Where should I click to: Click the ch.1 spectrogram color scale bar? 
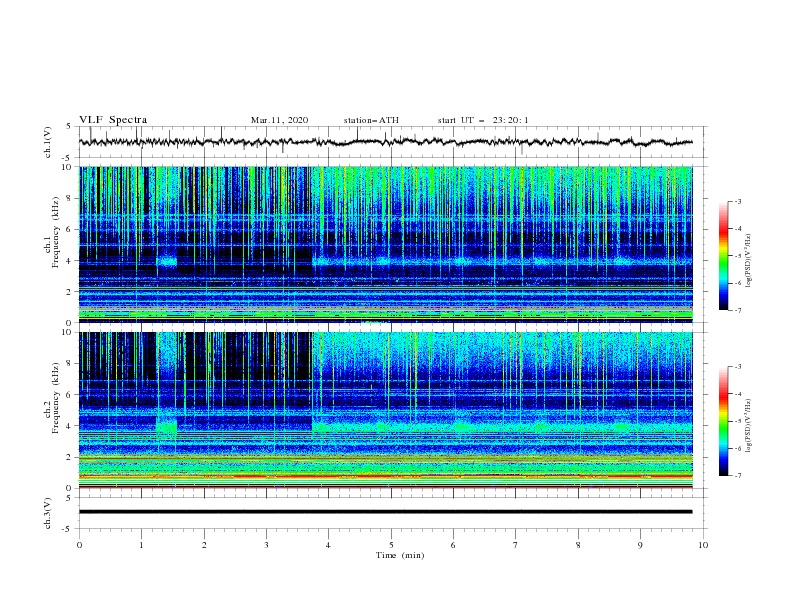tap(724, 256)
